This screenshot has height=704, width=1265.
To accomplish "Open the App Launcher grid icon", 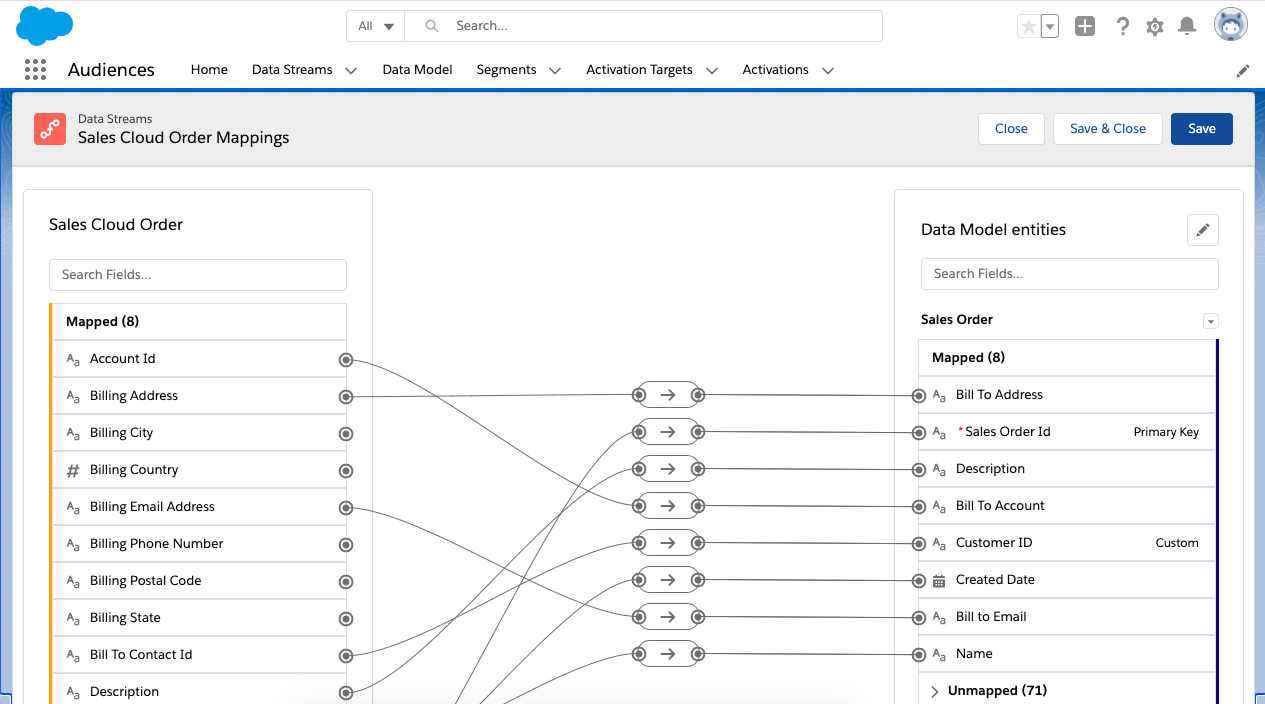I will click(x=35, y=69).
